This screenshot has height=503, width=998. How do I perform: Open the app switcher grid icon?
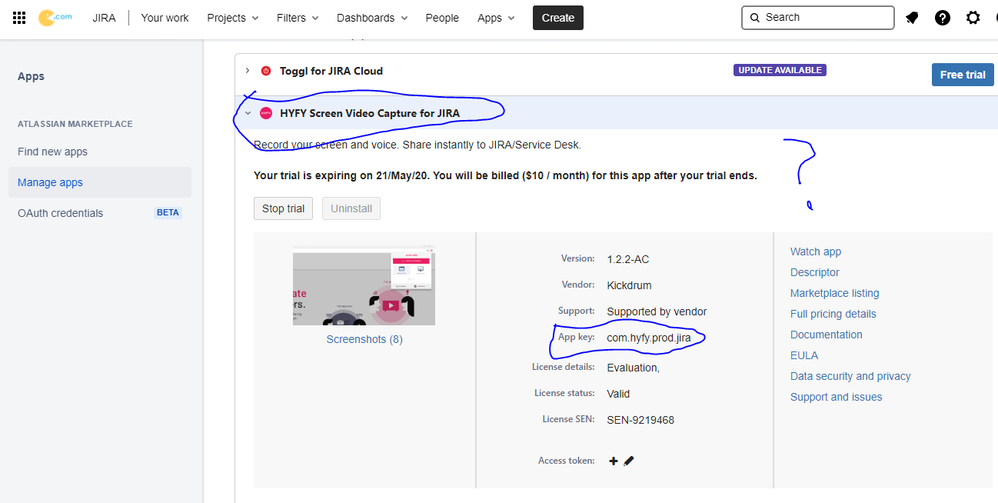pos(19,18)
